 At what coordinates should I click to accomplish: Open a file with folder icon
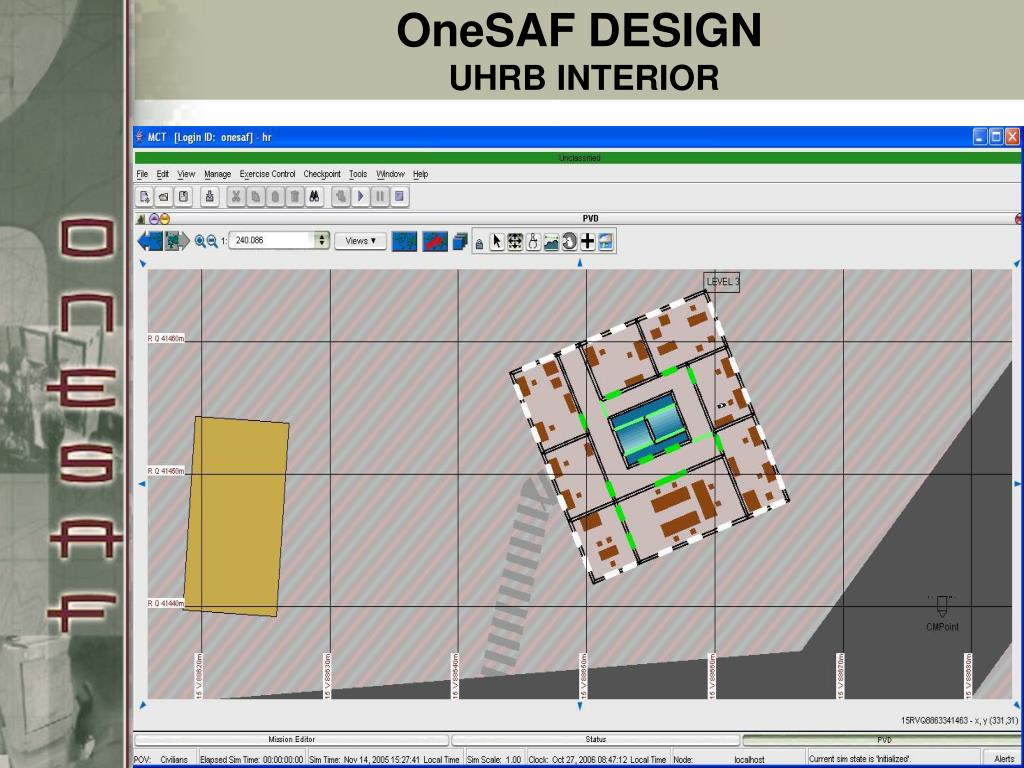coord(164,196)
